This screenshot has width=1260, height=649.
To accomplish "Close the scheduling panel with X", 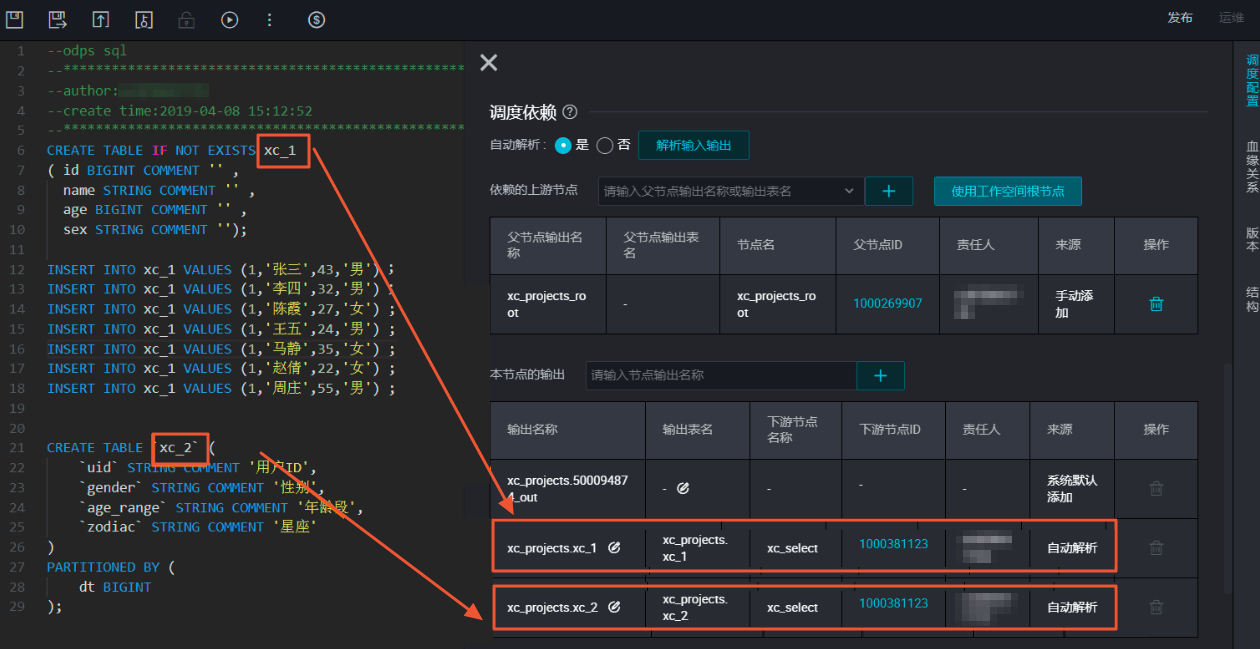I will [x=488, y=63].
